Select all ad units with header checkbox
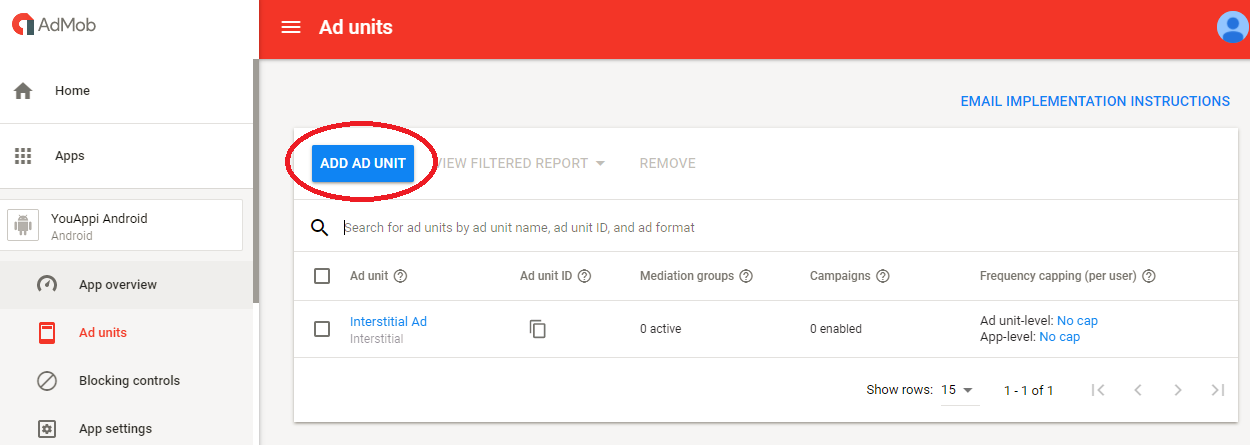The height and width of the screenshot is (445, 1250). pos(322,276)
